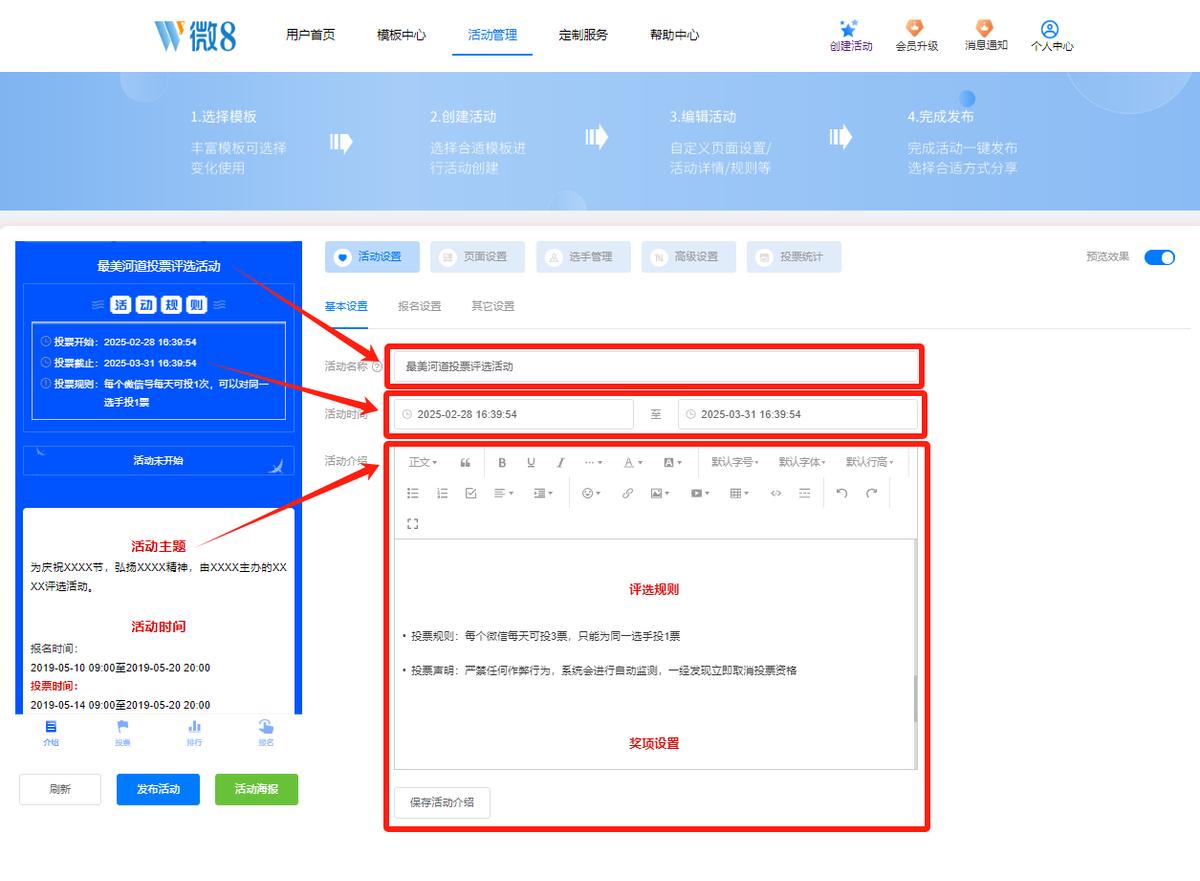Open the 默认字号 font size dropdown
The image size is (1200, 881).
point(735,462)
